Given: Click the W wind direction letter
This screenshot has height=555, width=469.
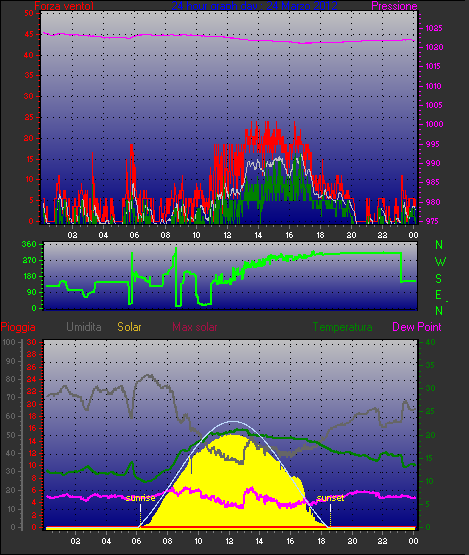Looking at the screenshot, I should click(x=440, y=262).
